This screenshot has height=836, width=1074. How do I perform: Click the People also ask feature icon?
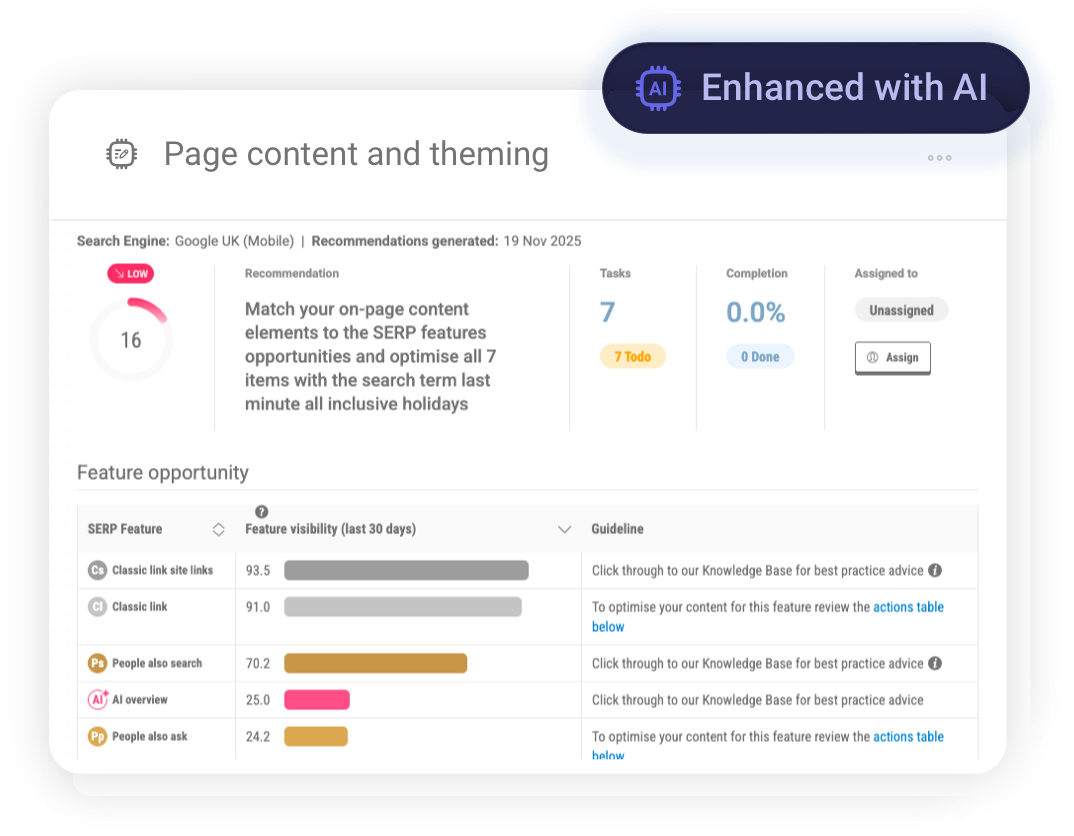click(96, 736)
